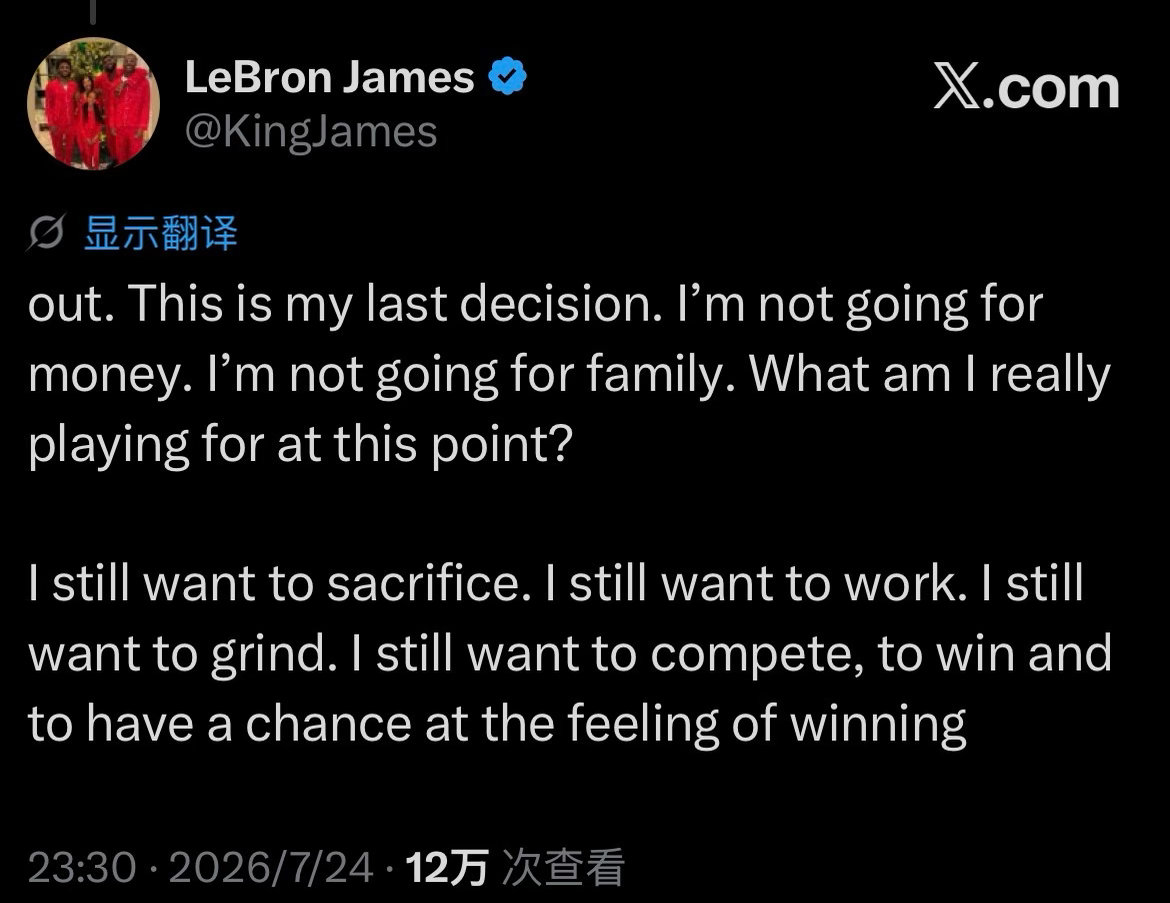The image size is (1170, 903).
Task: Click the translate slash-circle icon
Action: coord(46,233)
